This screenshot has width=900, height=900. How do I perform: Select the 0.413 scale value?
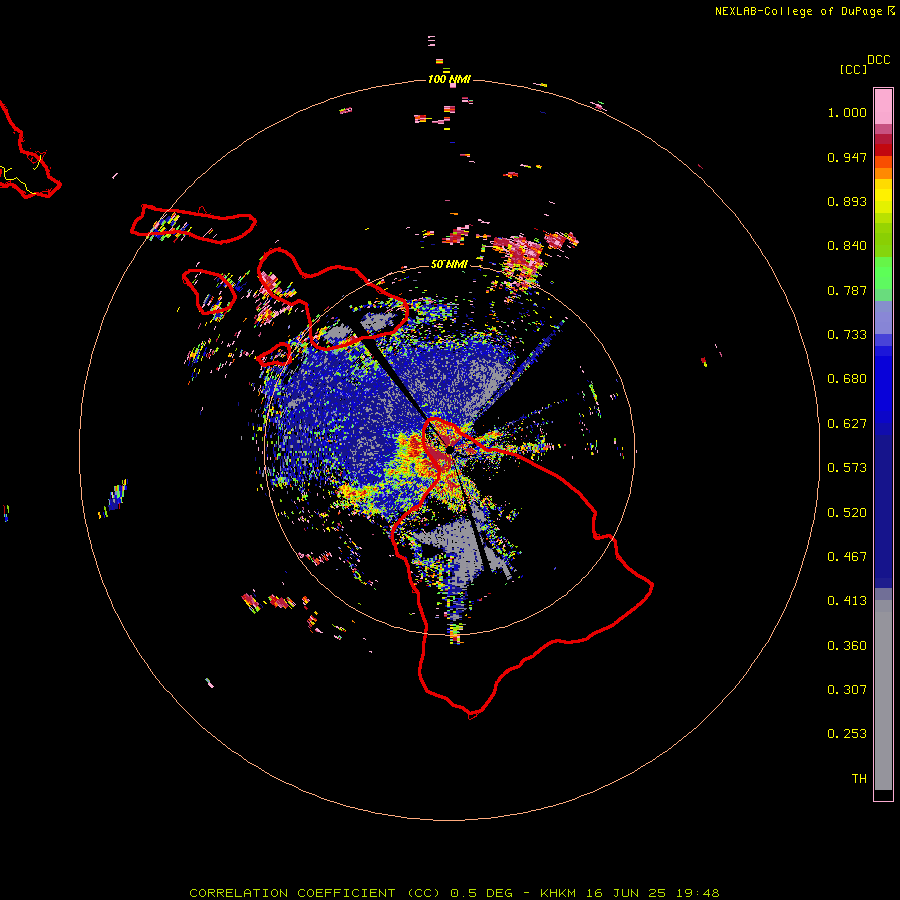(847, 601)
